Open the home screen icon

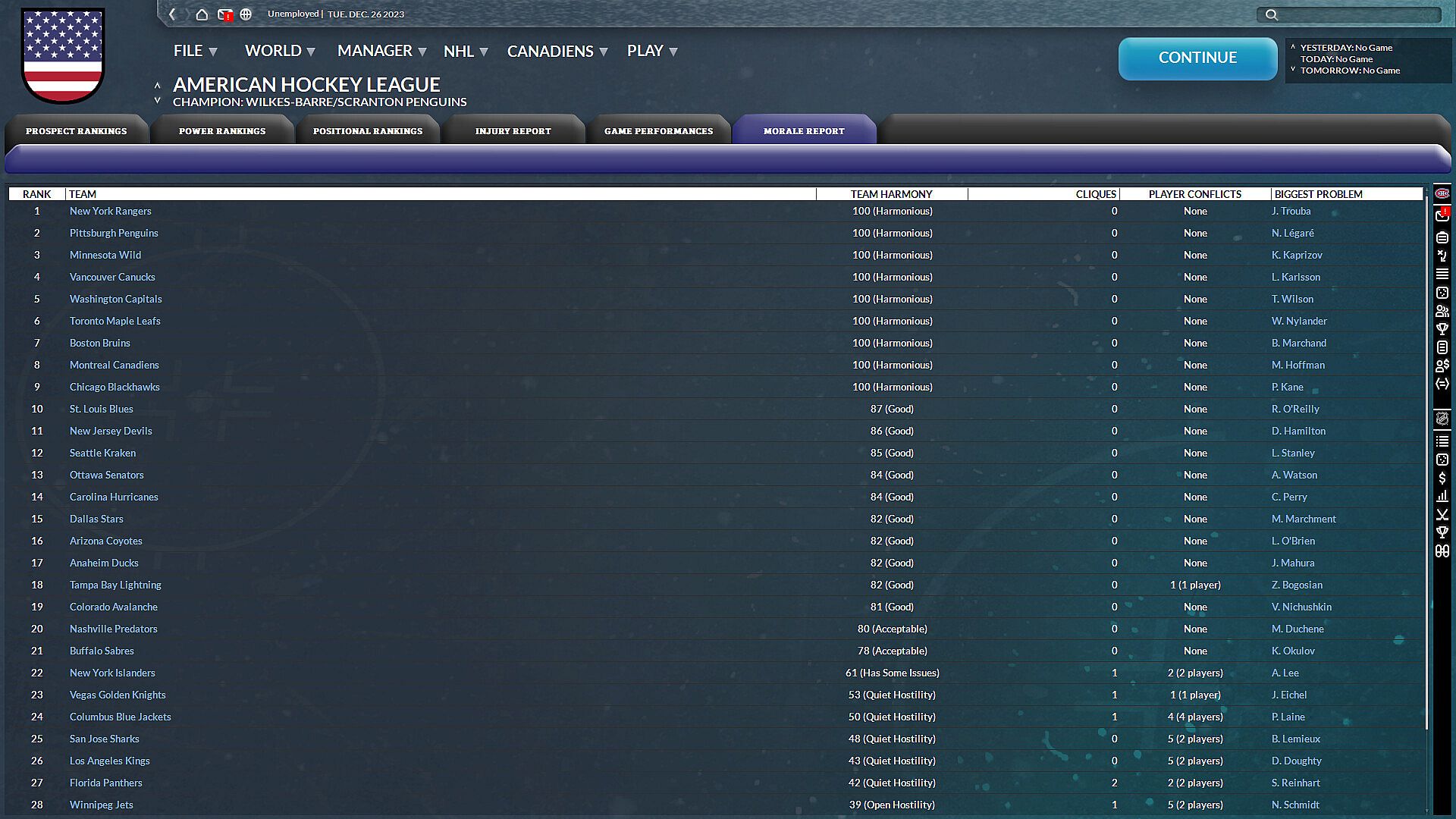(202, 14)
